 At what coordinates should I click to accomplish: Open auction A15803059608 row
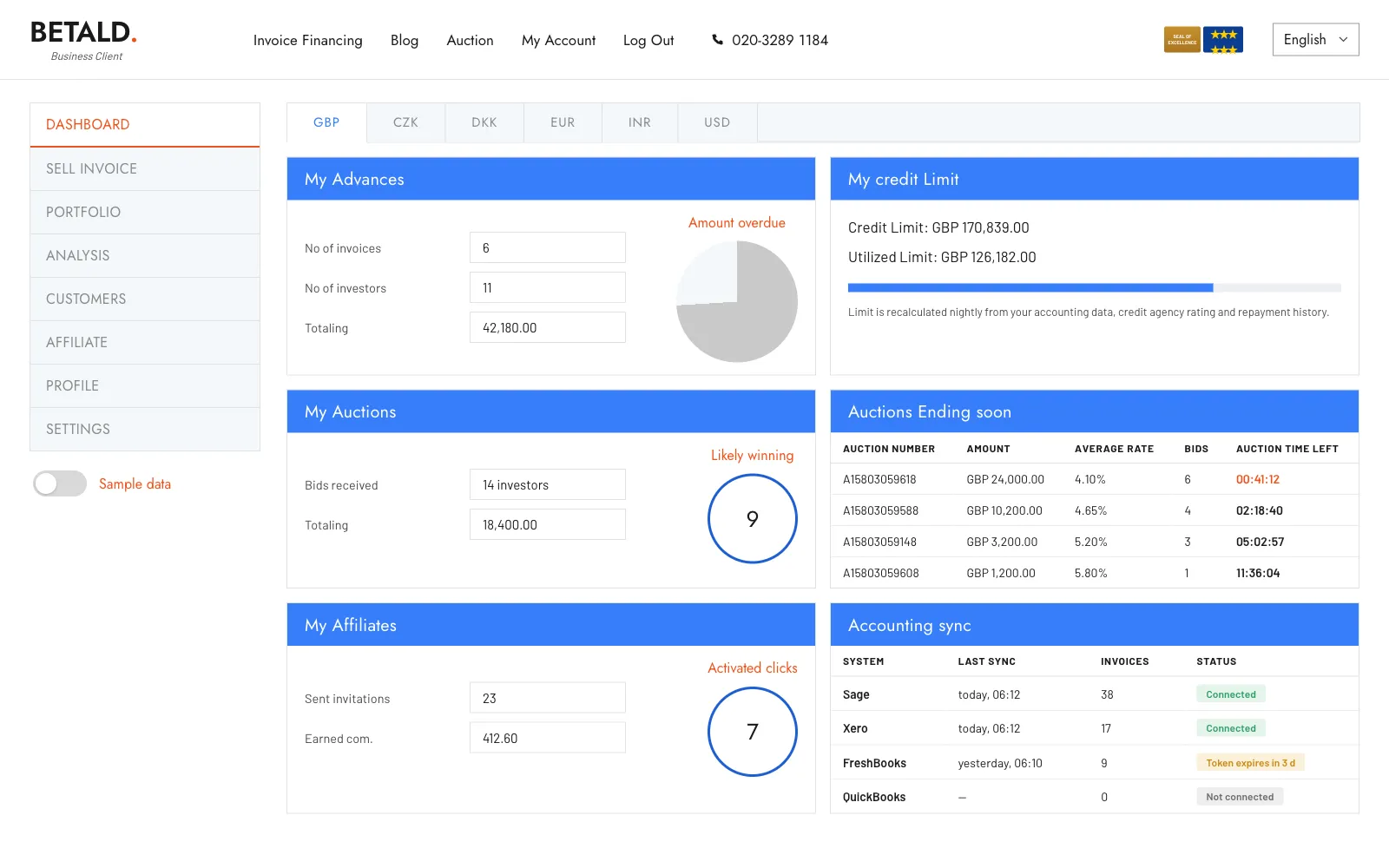tap(1095, 573)
